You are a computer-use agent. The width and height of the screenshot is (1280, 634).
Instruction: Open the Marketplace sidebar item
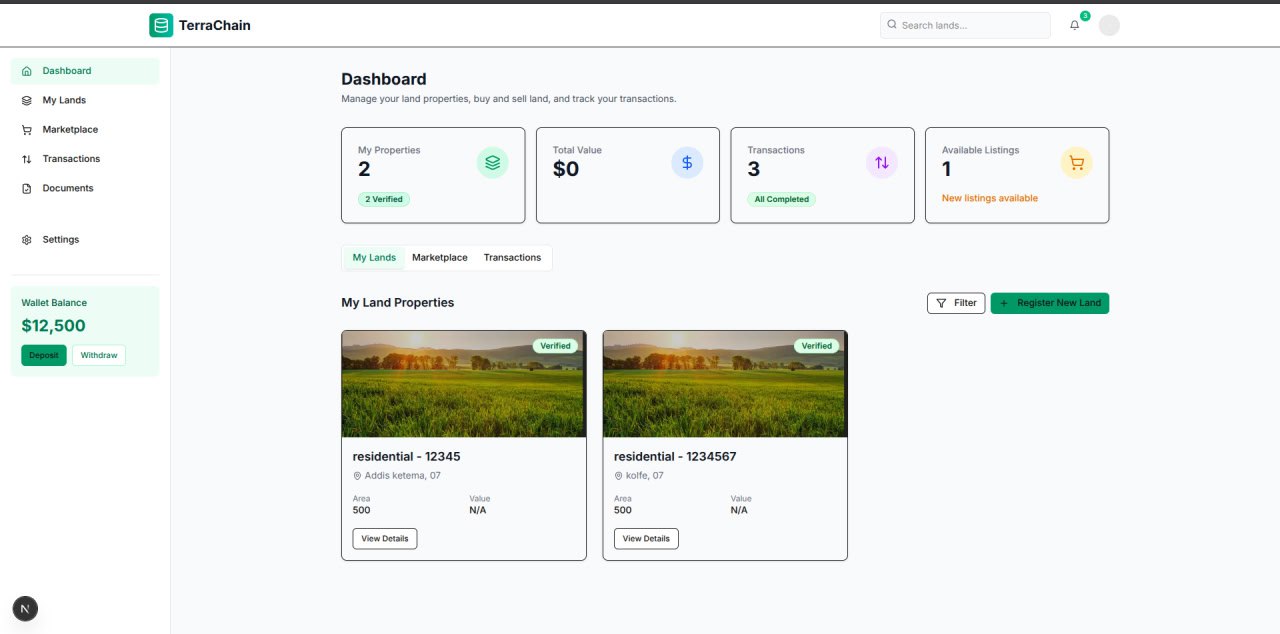pos(69,129)
